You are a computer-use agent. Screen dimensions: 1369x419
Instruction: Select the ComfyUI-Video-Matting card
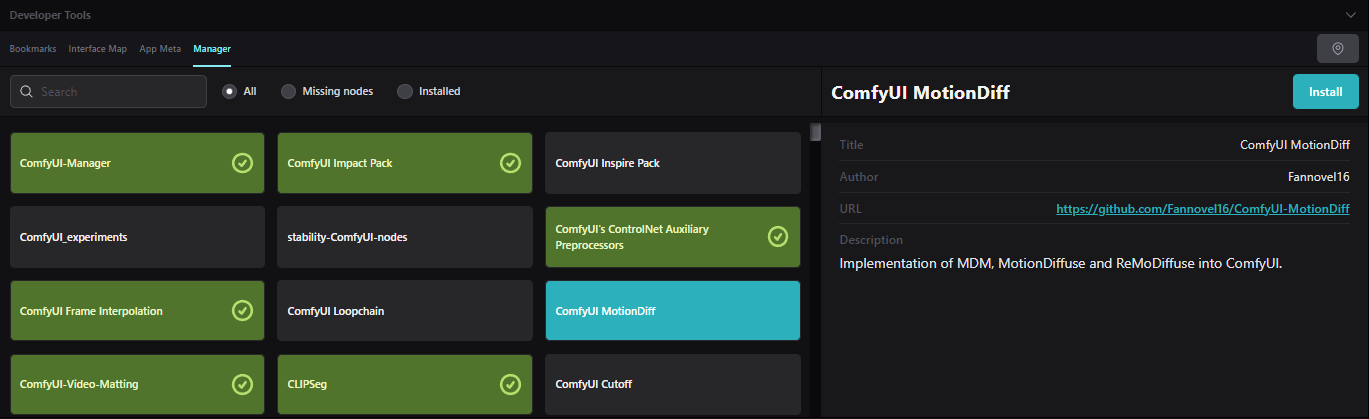pyautogui.click(x=137, y=384)
